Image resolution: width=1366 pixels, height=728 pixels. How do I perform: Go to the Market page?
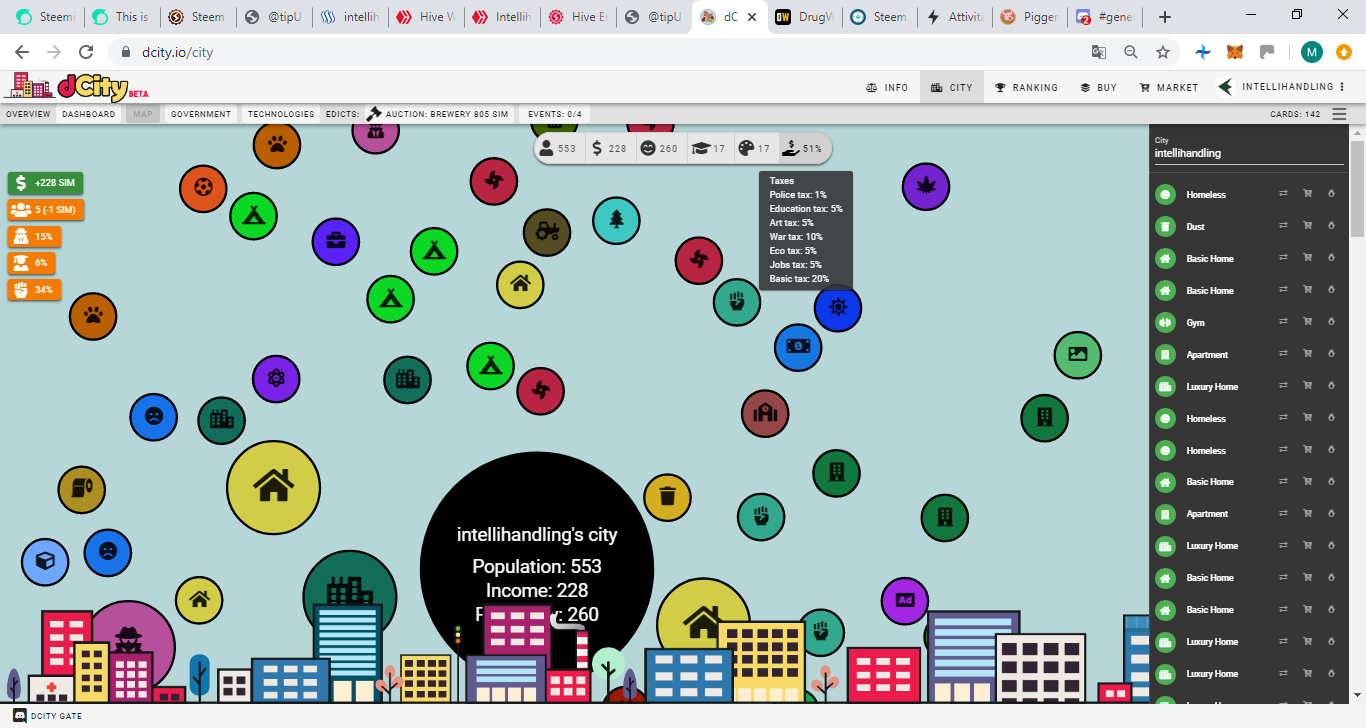pyautogui.click(x=1169, y=87)
